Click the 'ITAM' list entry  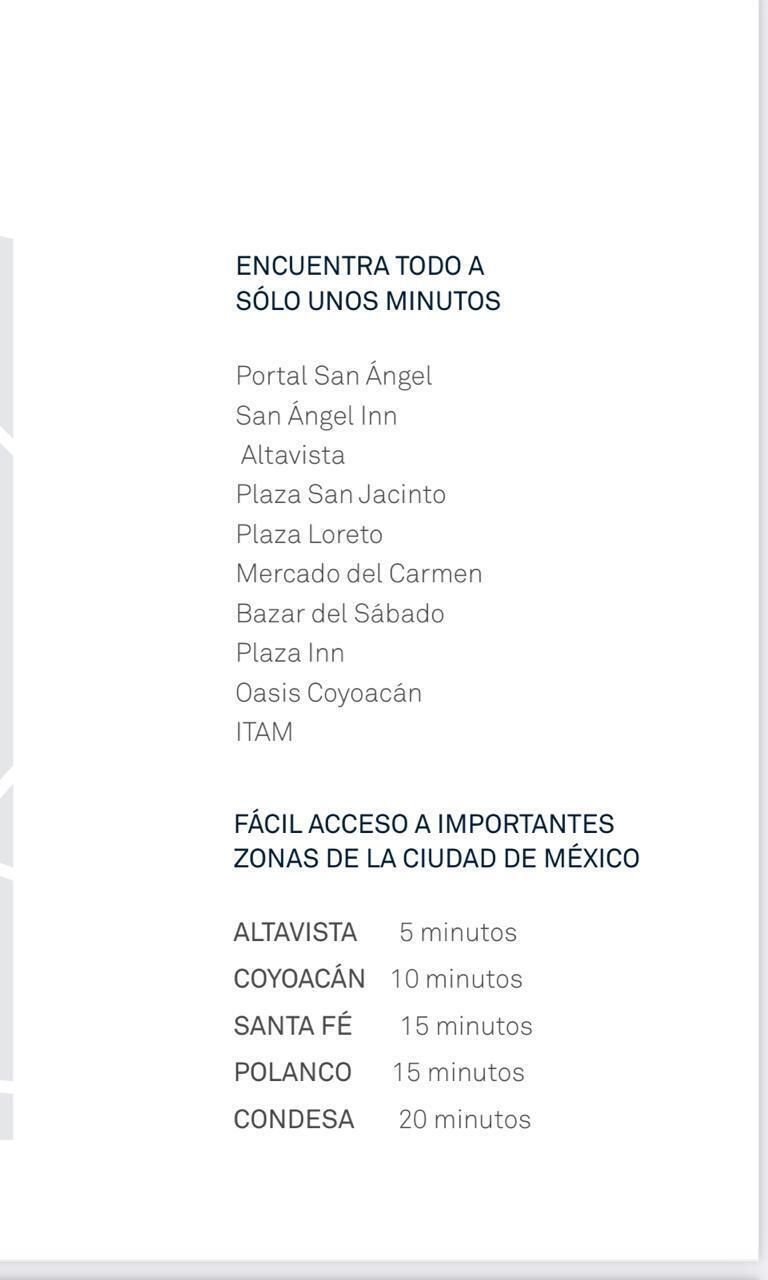coord(265,732)
